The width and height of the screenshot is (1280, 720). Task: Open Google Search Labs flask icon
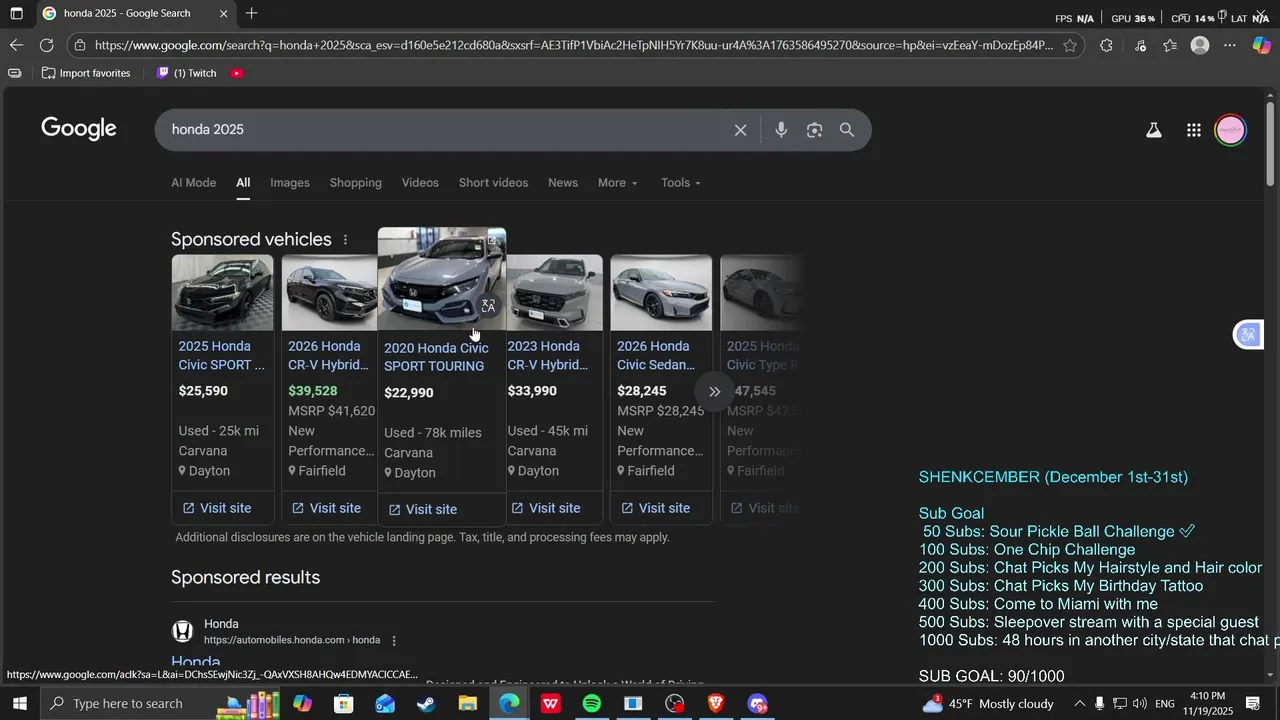pos(1154,130)
